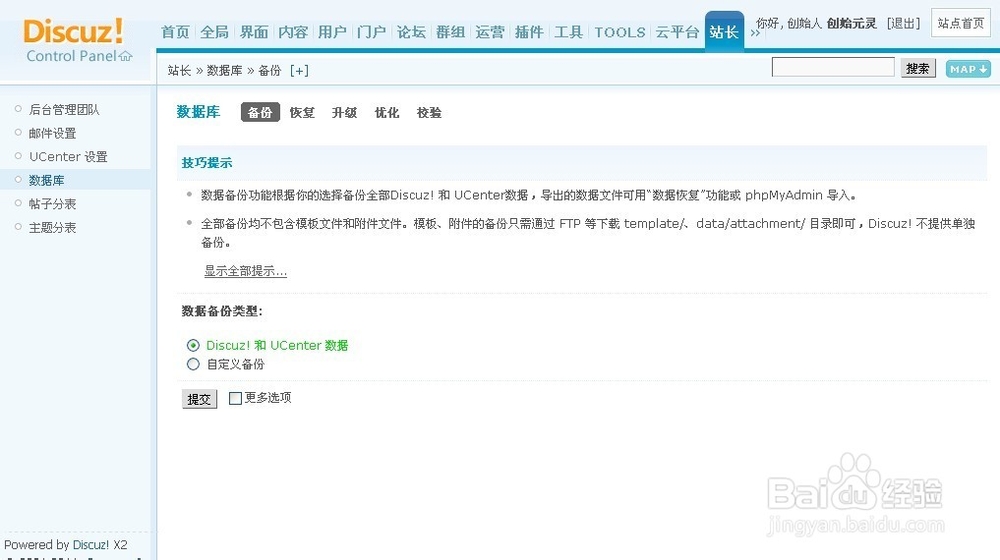The height and width of the screenshot is (560, 1000).
Task: Expand more top menus via » arrow
Action: (755, 33)
